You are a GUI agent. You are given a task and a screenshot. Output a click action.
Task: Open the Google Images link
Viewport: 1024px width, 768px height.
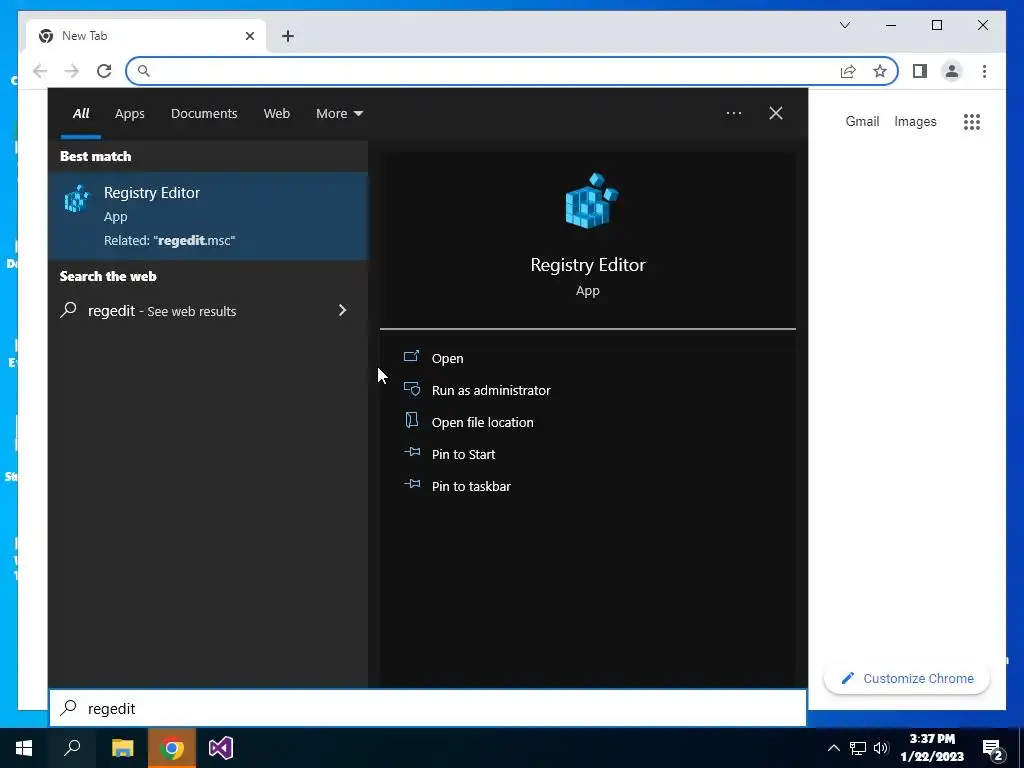point(915,121)
